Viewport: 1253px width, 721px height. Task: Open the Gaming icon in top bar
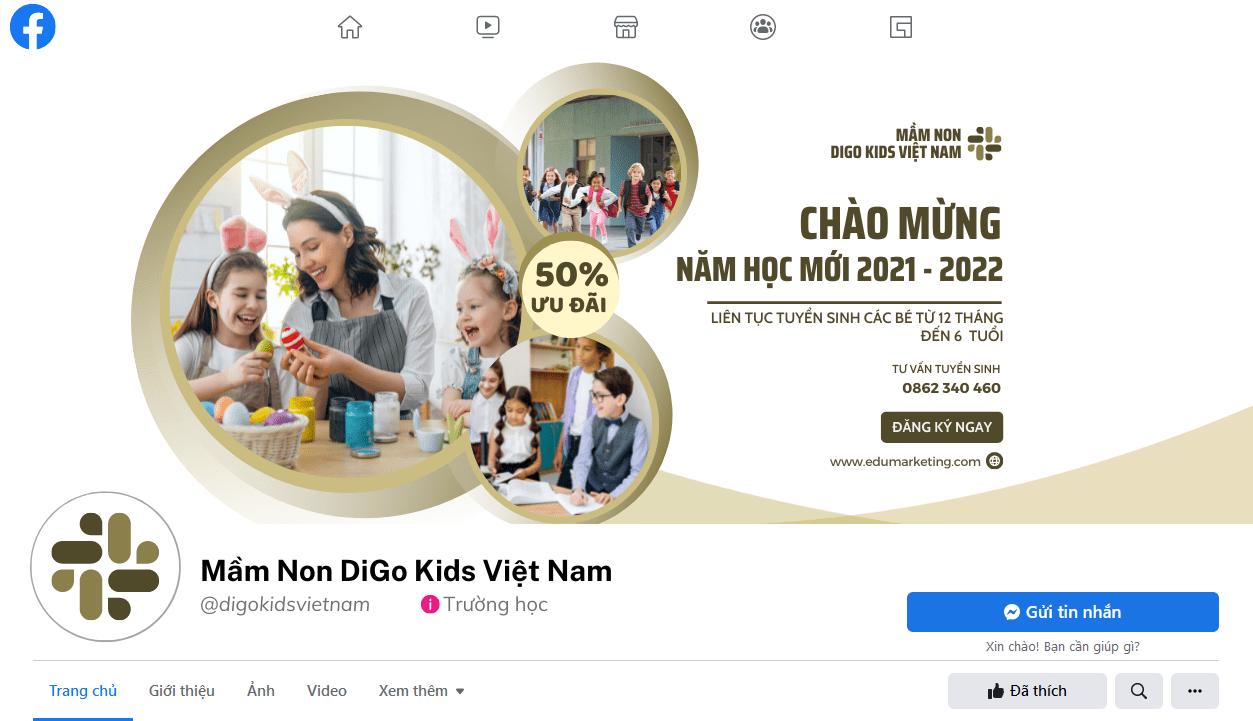(x=901, y=27)
